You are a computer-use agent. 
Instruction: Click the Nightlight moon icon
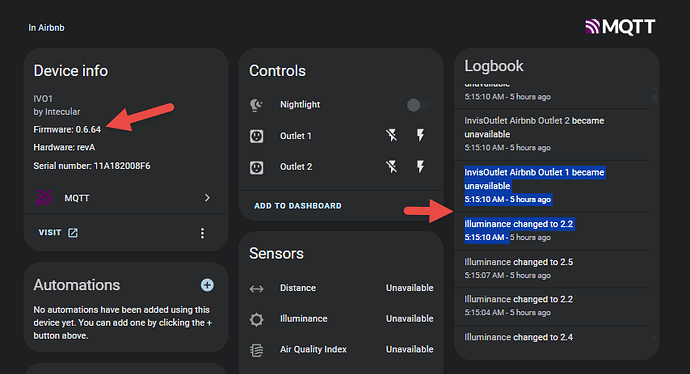coord(256,105)
